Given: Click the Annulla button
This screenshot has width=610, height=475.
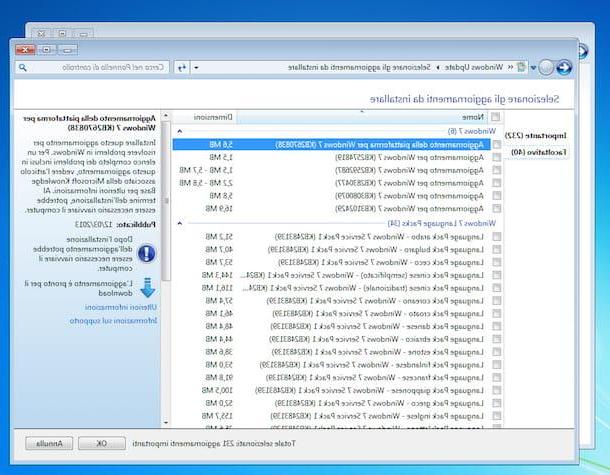Looking at the screenshot, I should tap(49, 443).
